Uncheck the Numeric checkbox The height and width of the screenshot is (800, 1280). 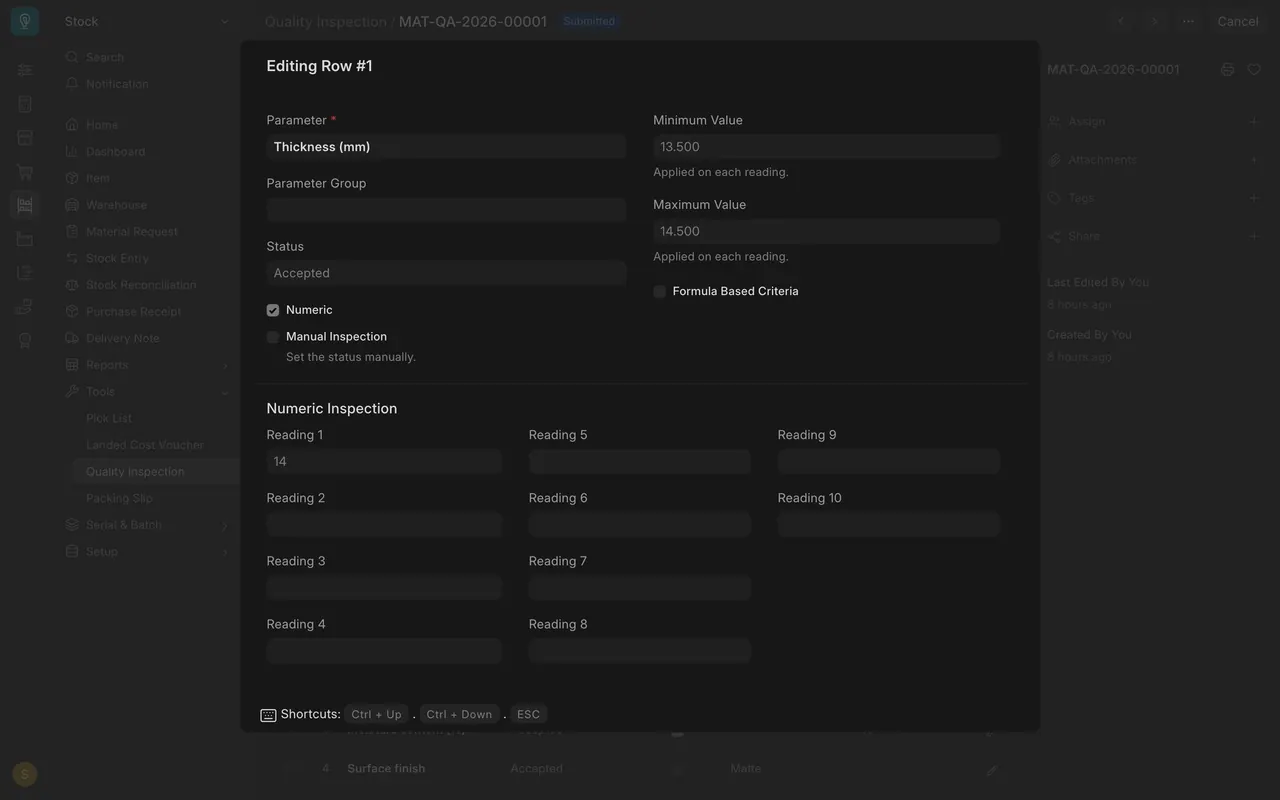pos(273,310)
